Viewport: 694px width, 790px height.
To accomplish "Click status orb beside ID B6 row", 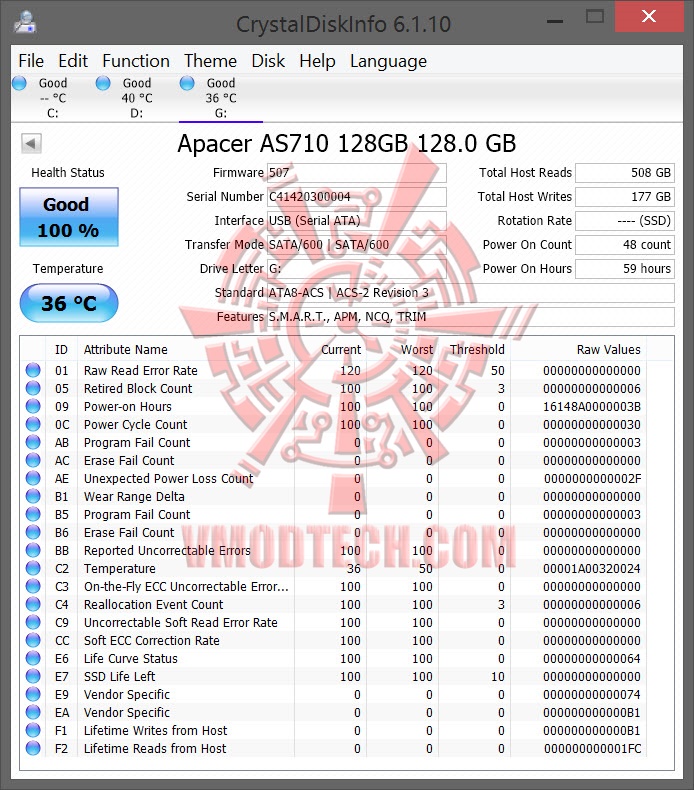I will (x=33, y=532).
